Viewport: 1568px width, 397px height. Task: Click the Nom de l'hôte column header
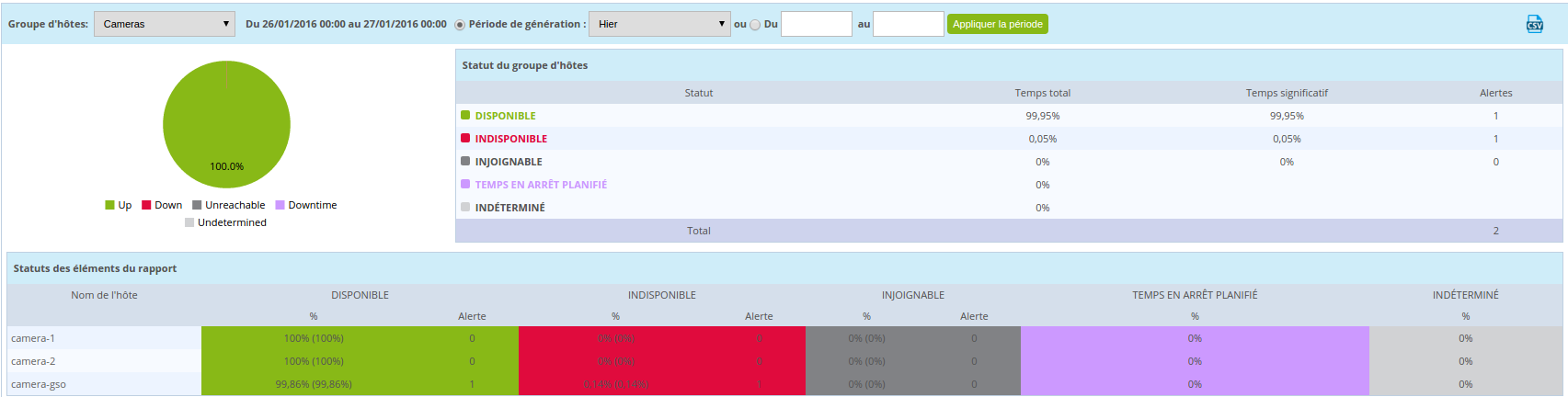pyautogui.click(x=104, y=295)
